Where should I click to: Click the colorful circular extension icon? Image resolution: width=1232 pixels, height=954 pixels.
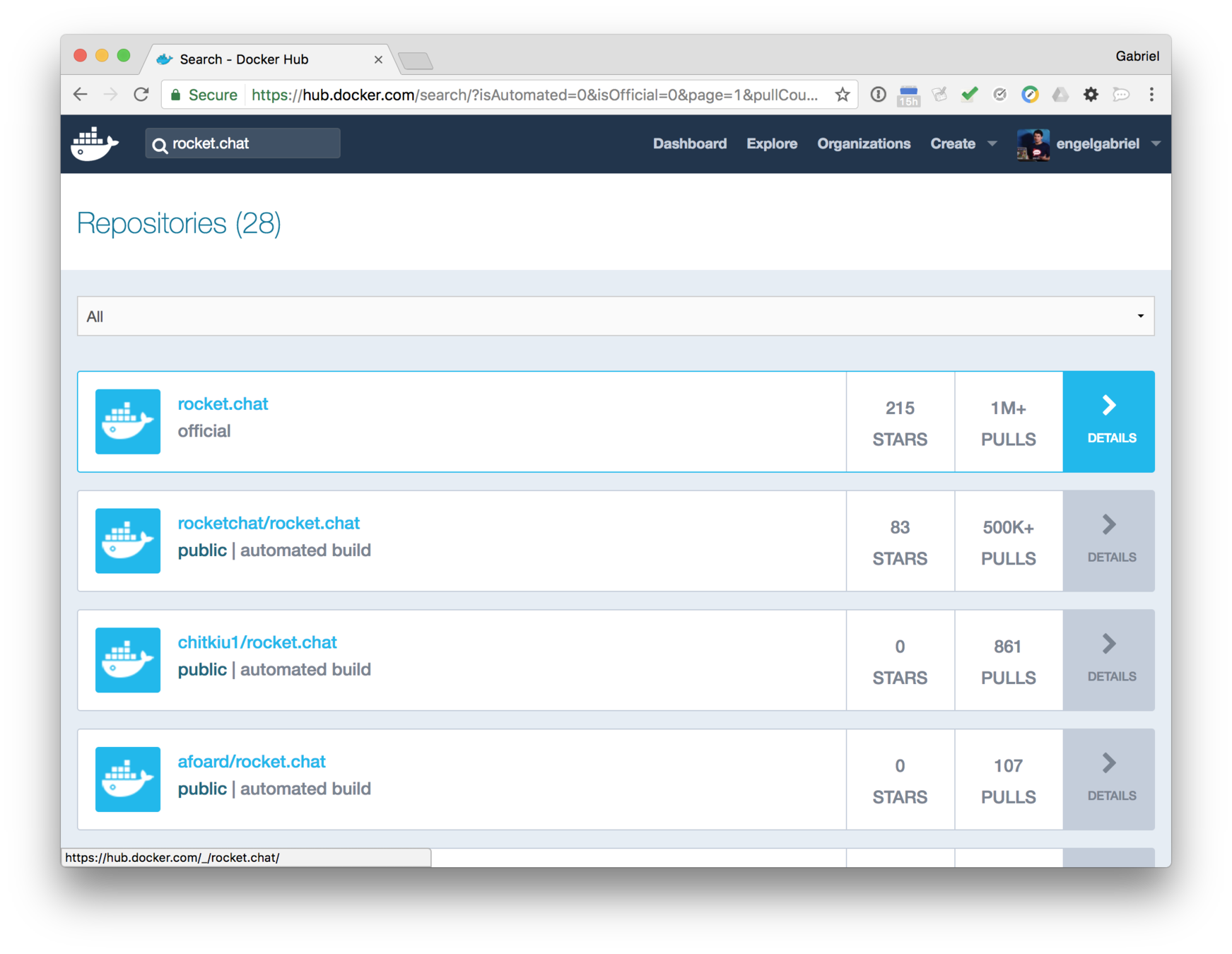[x=1030, y=95]
